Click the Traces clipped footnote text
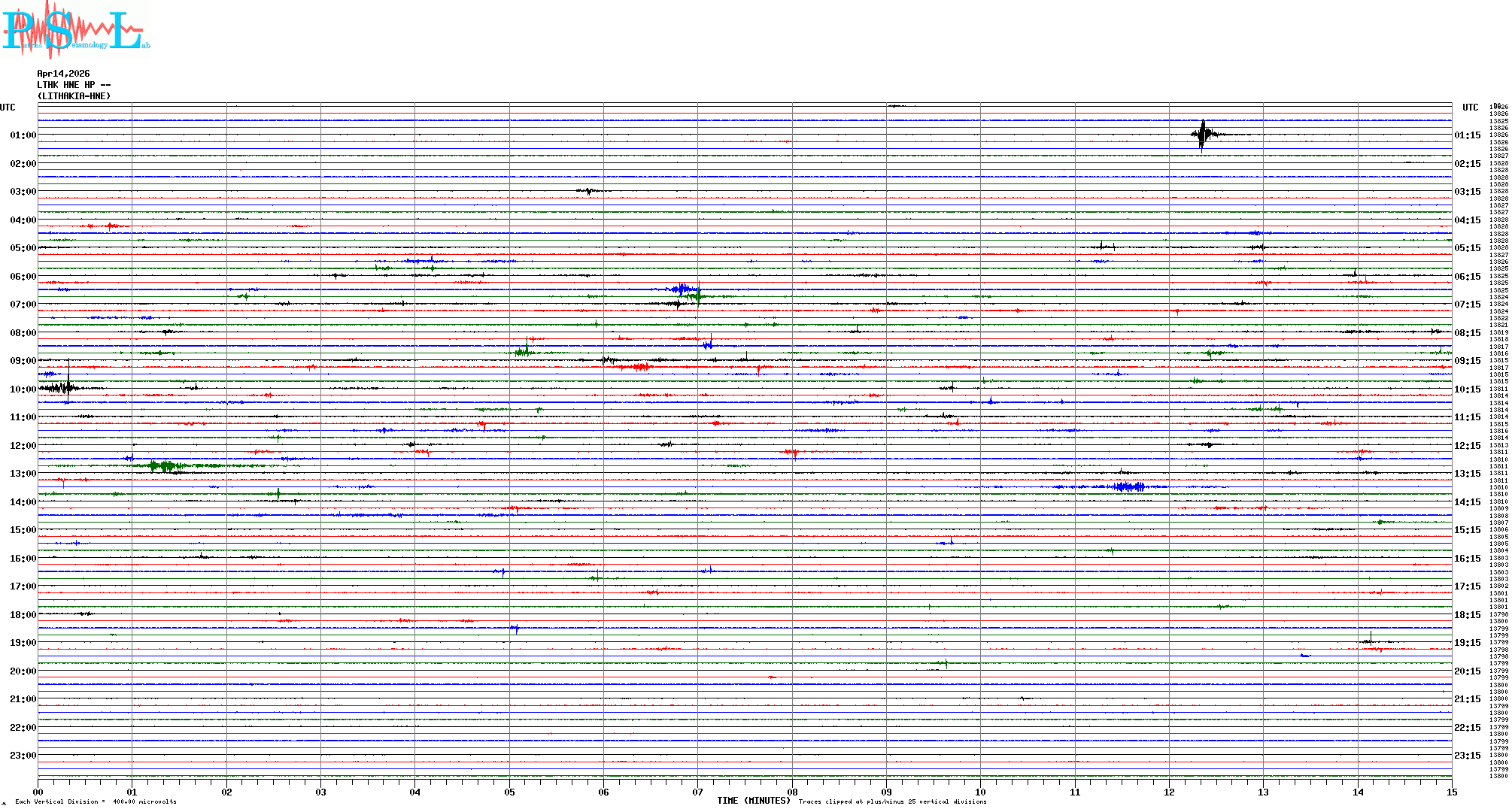The height and width of the screenshot is (812, 1512). pos(892,802)
